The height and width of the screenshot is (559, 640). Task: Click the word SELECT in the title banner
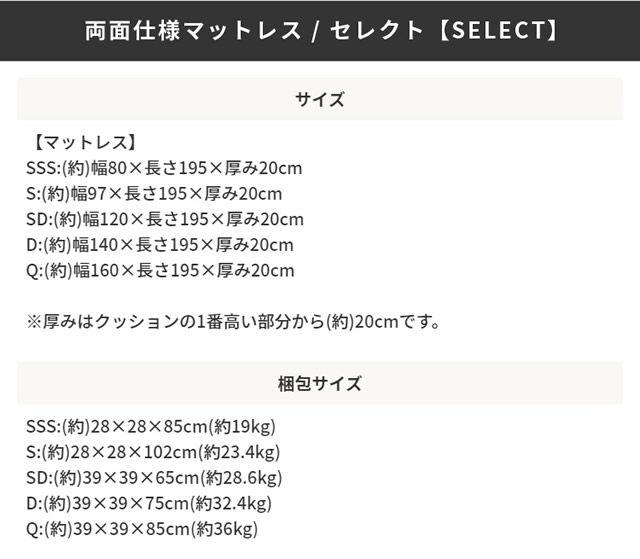coord(498,31)
